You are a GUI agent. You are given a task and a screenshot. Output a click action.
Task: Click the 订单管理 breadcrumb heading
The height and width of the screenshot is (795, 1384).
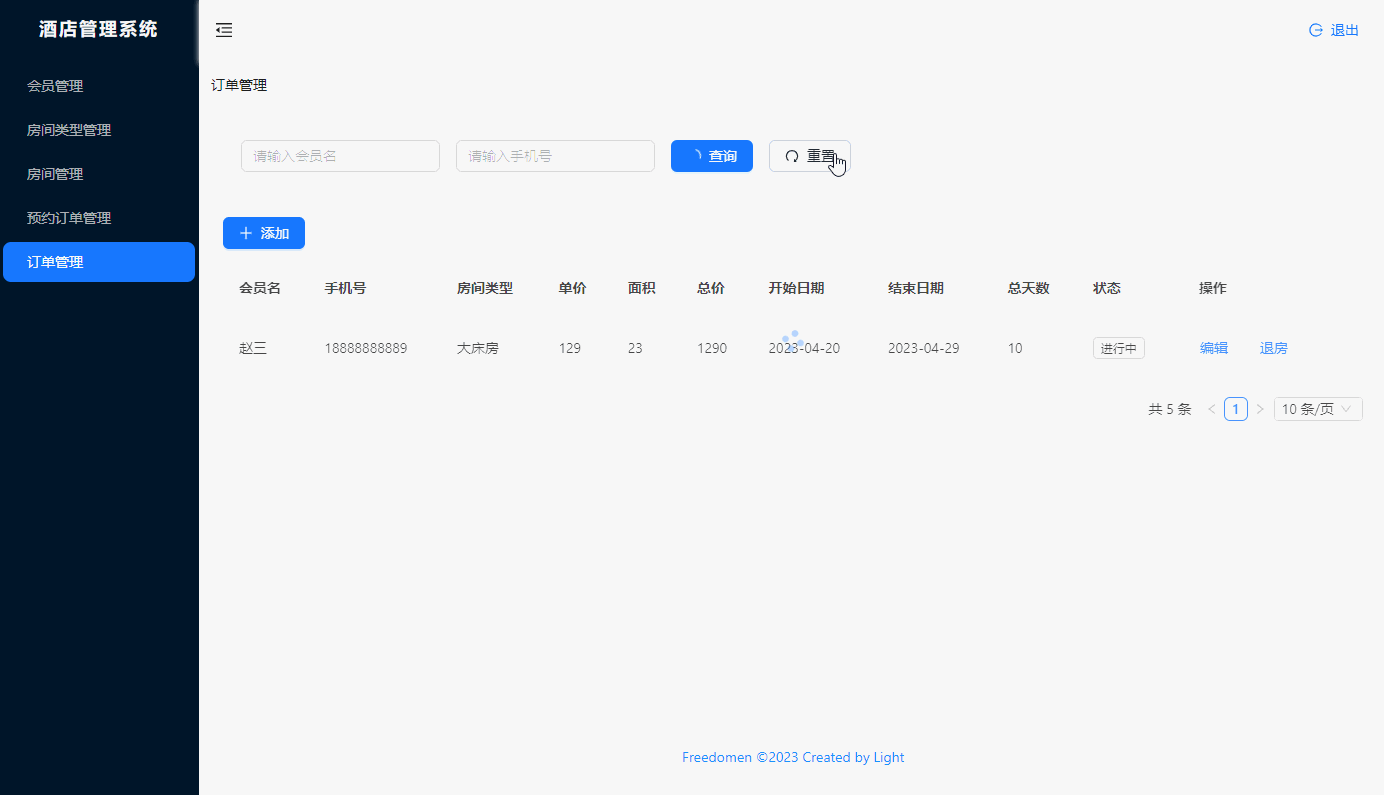coord(239,85)
